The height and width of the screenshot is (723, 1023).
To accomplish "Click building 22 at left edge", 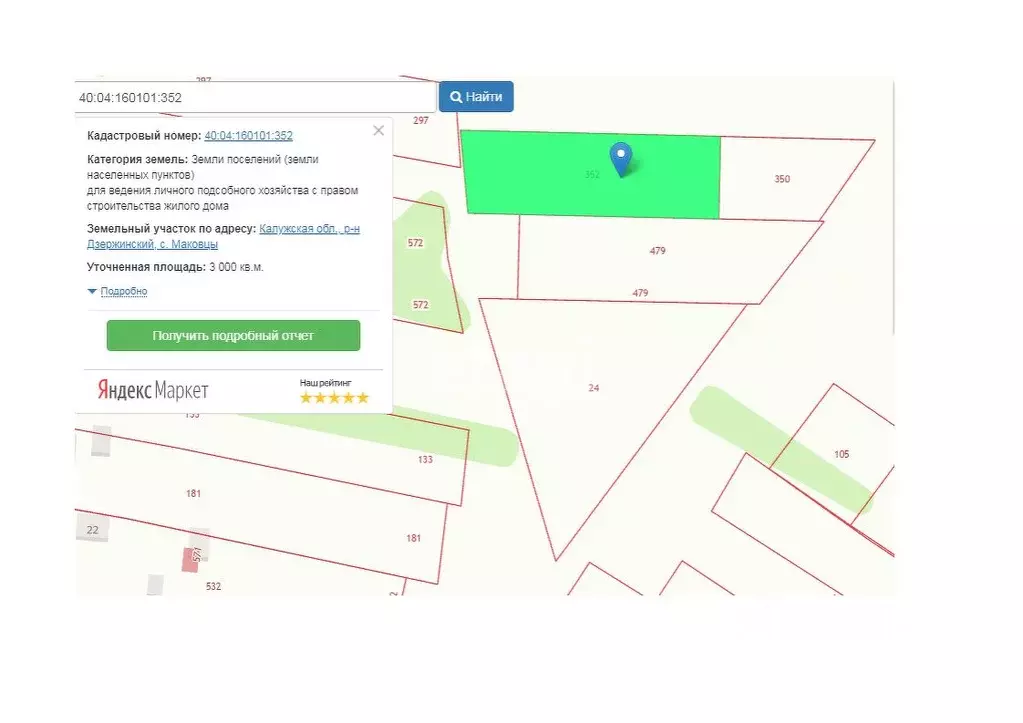I will 92,529.
